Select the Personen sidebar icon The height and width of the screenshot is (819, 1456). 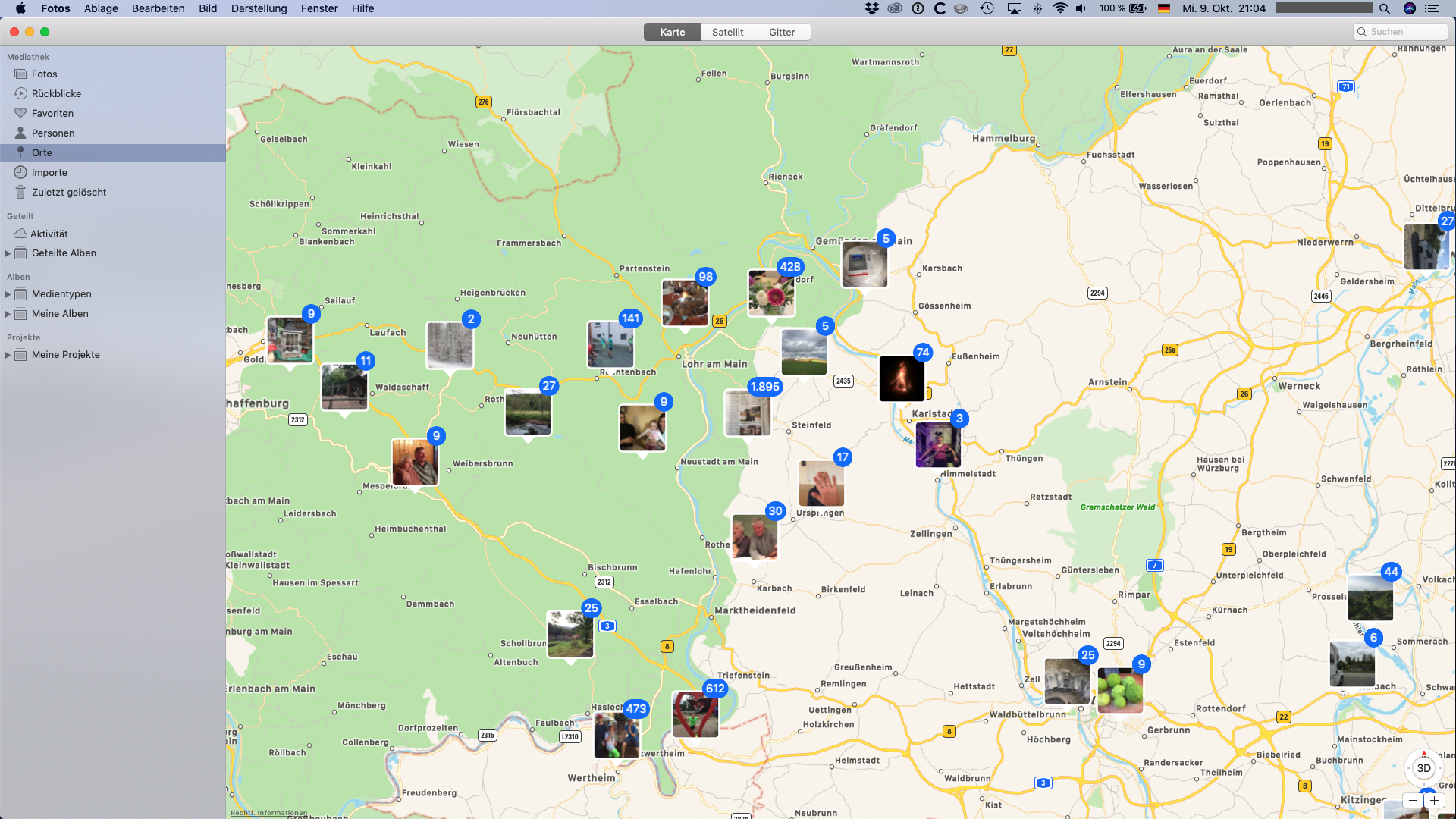(x=20, y=133)
